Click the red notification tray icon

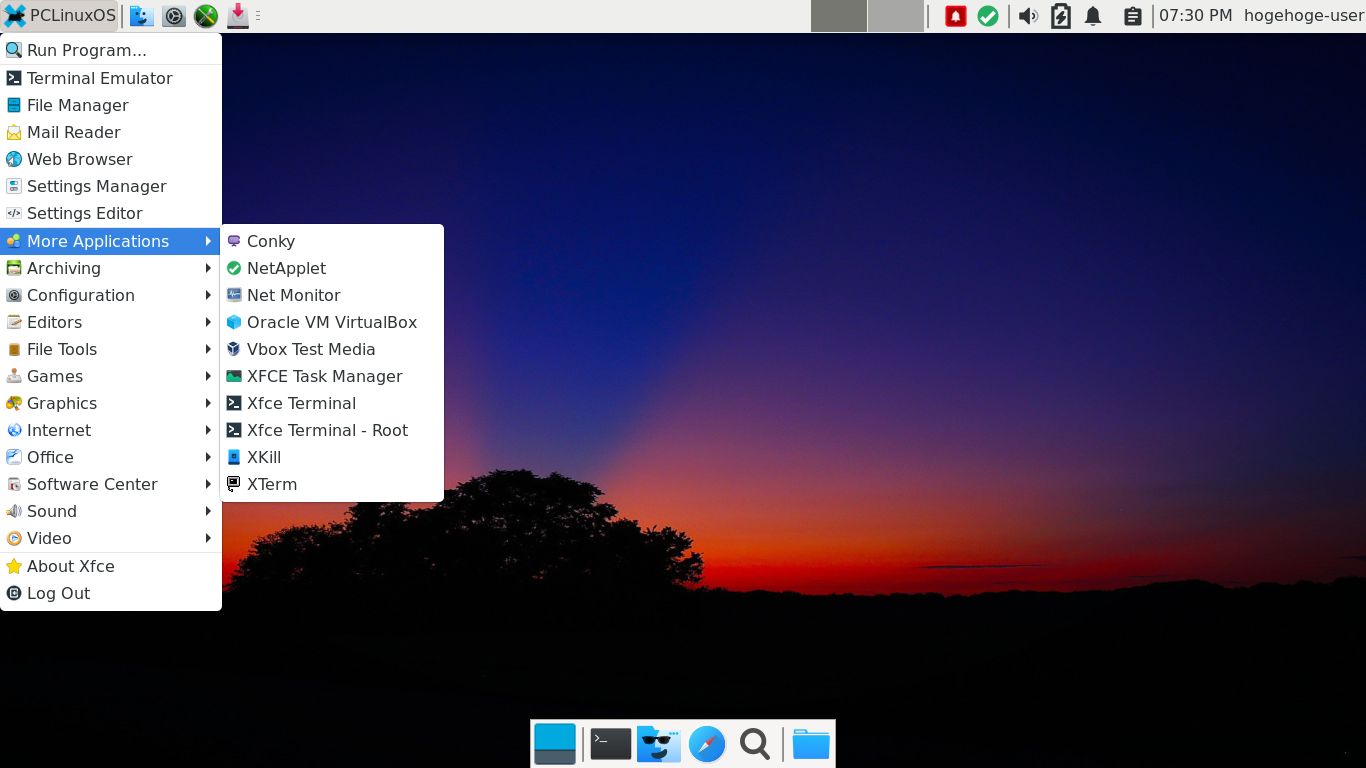956,16
